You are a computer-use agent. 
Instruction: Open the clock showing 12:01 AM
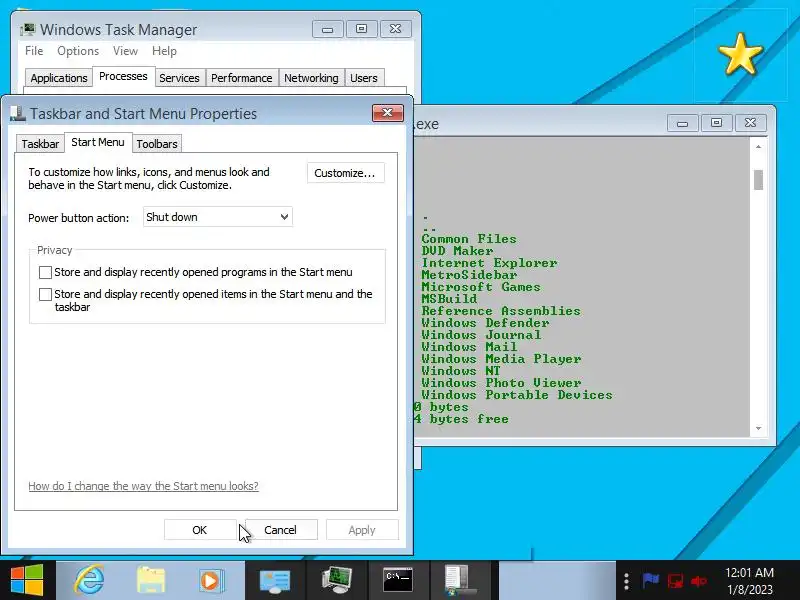pos(749,581)
